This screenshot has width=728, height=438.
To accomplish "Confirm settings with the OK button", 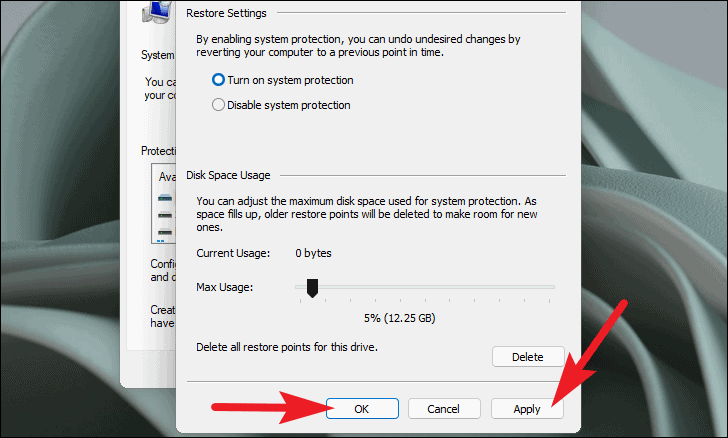I will pos(361,408).
